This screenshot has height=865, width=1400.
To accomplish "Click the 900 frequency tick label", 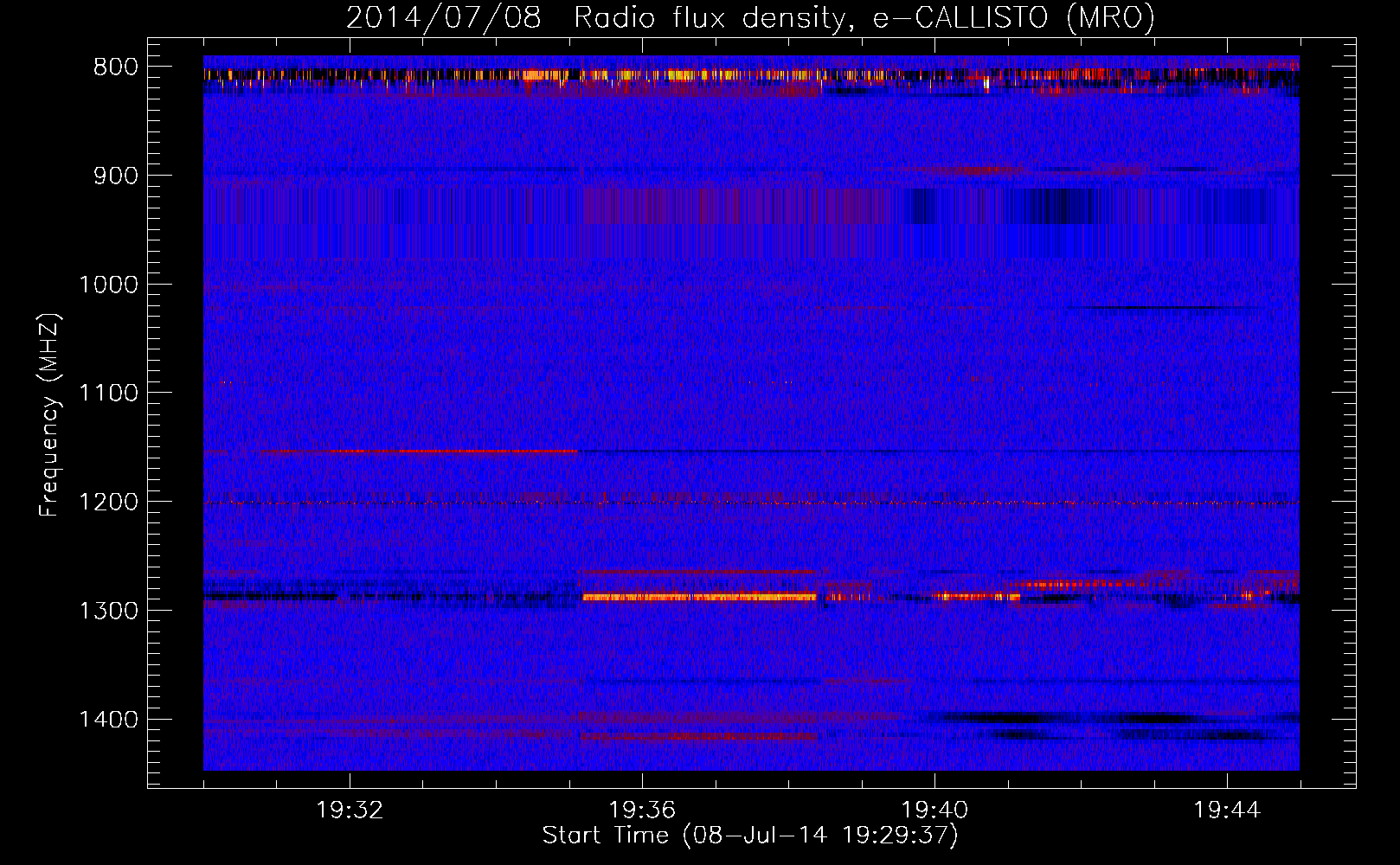I will [x=115, y=176].
